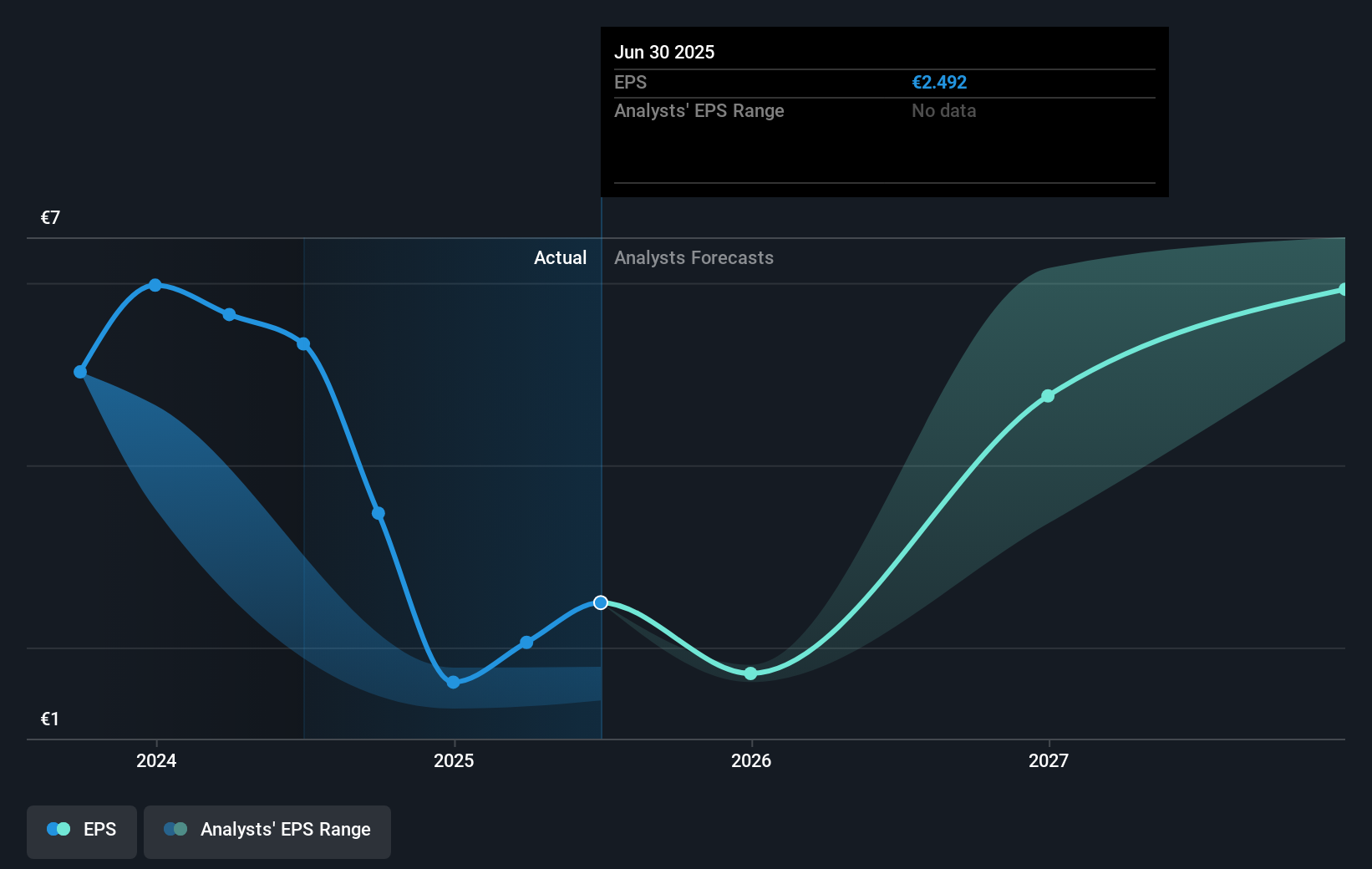Click the final forecast point at right edge
This screenshot has width=1372, height=869.
tap(1343, 289)
